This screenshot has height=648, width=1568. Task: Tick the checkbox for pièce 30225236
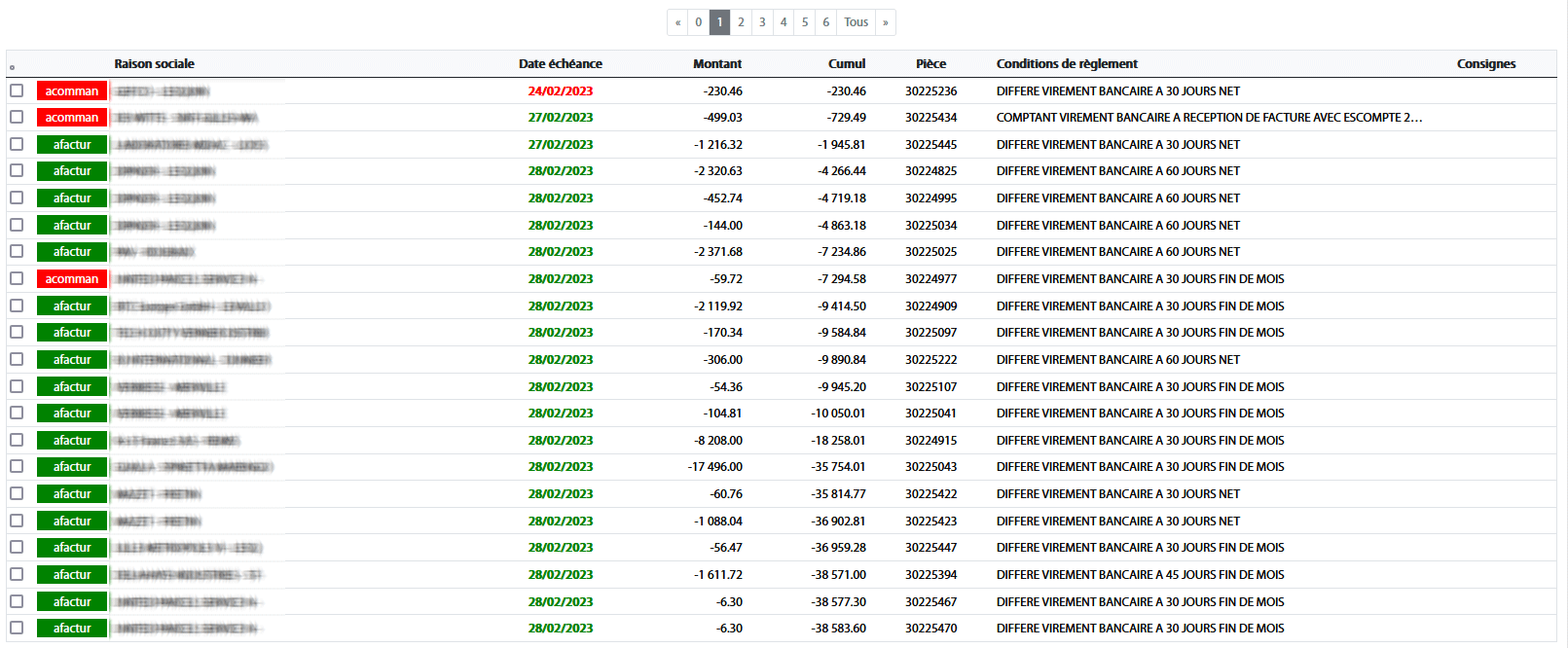17,90
